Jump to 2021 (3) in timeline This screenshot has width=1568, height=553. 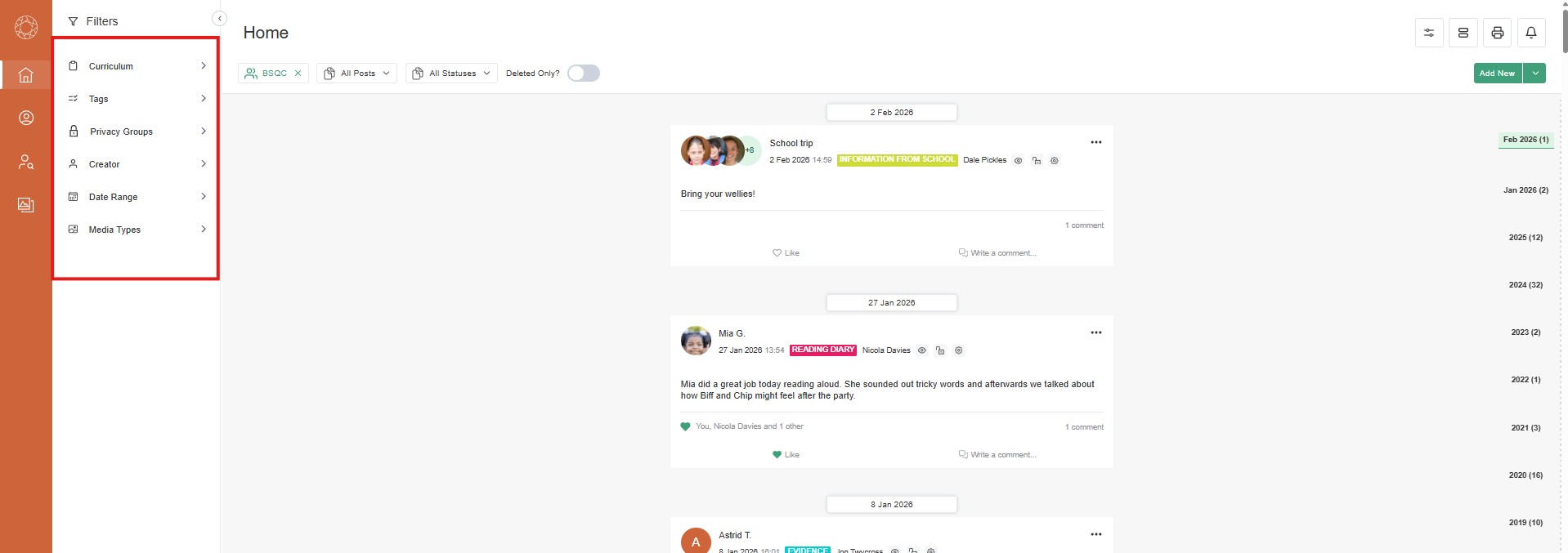tap(1525, 428)
